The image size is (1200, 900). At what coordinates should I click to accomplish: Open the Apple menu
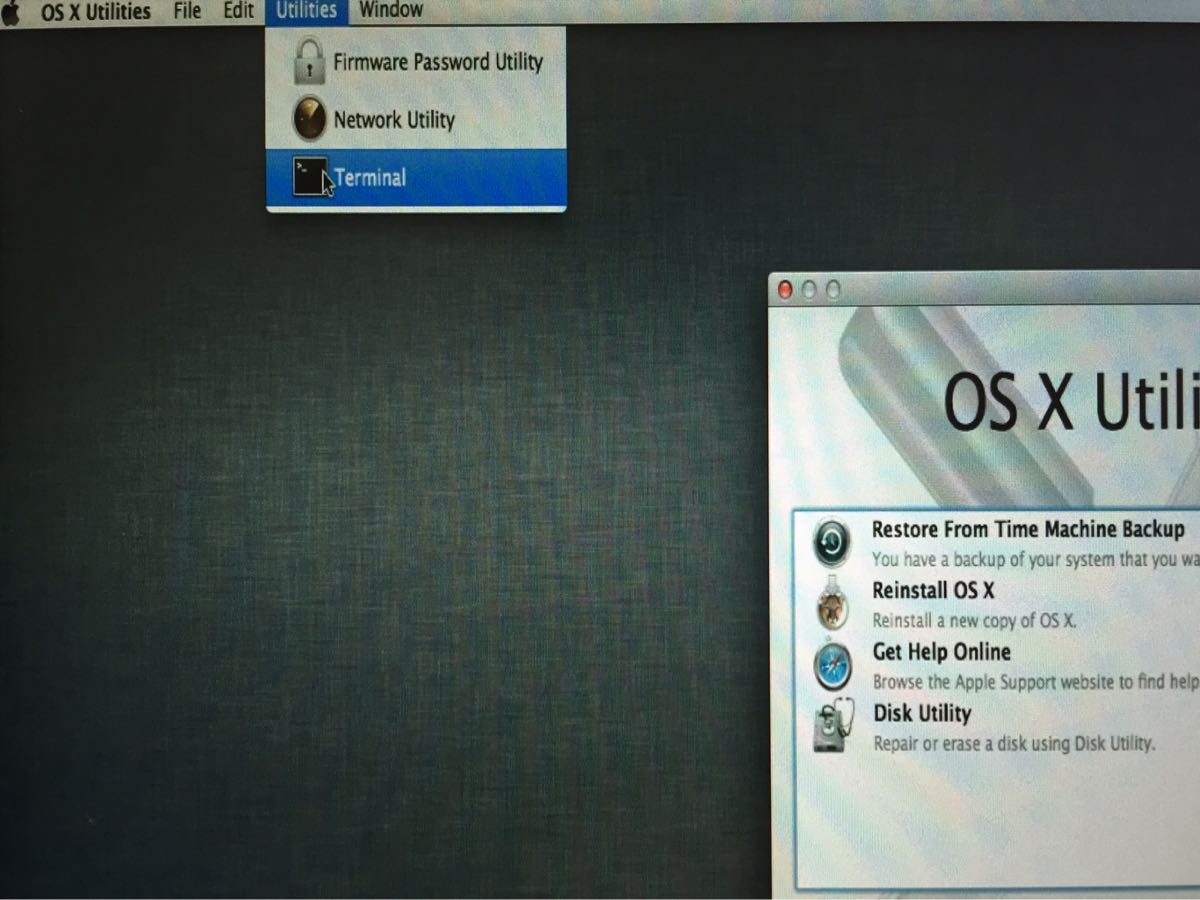[11, 12]
